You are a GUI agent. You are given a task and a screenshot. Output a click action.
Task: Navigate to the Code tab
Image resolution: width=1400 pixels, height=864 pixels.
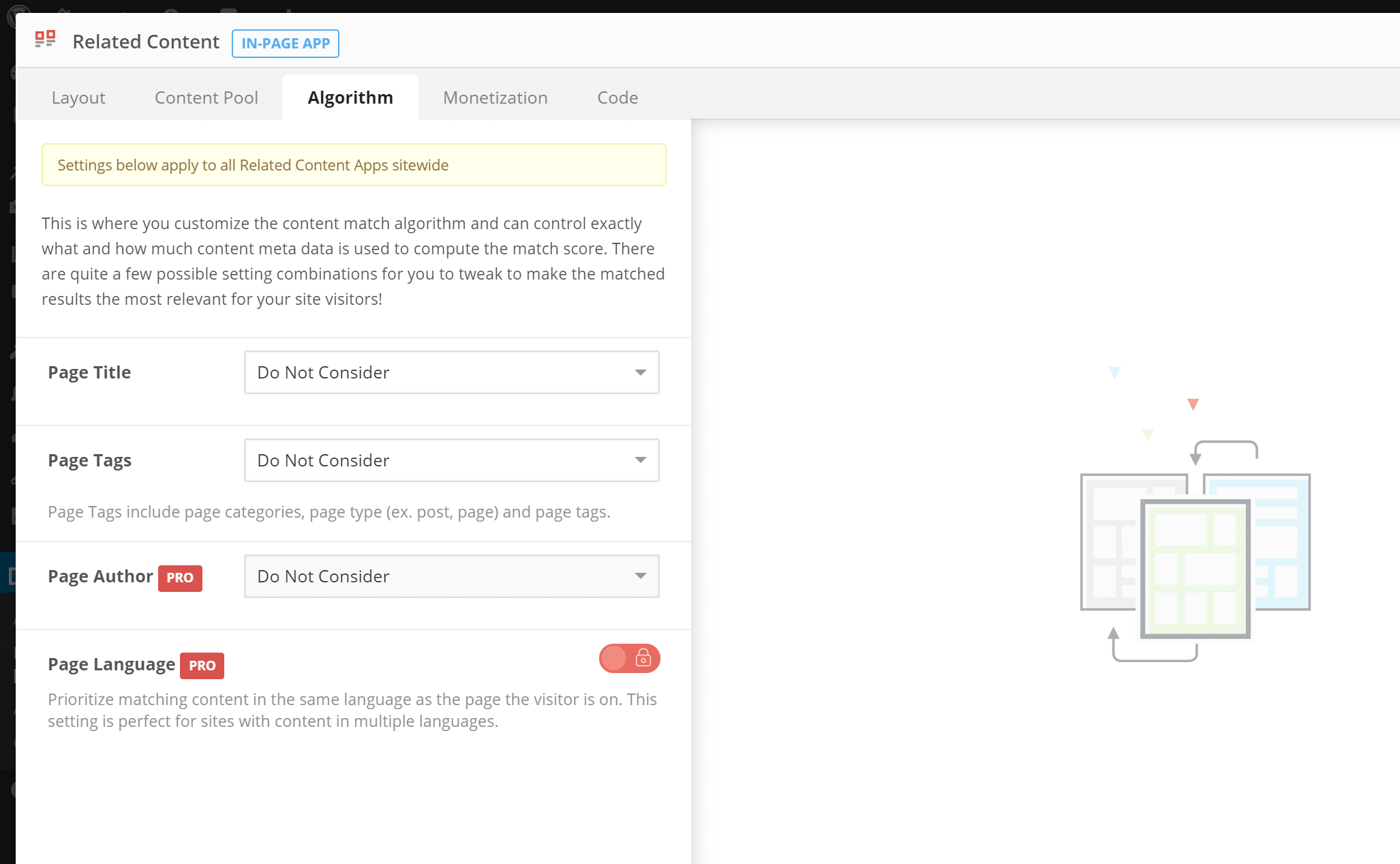(x=617, y=97)
